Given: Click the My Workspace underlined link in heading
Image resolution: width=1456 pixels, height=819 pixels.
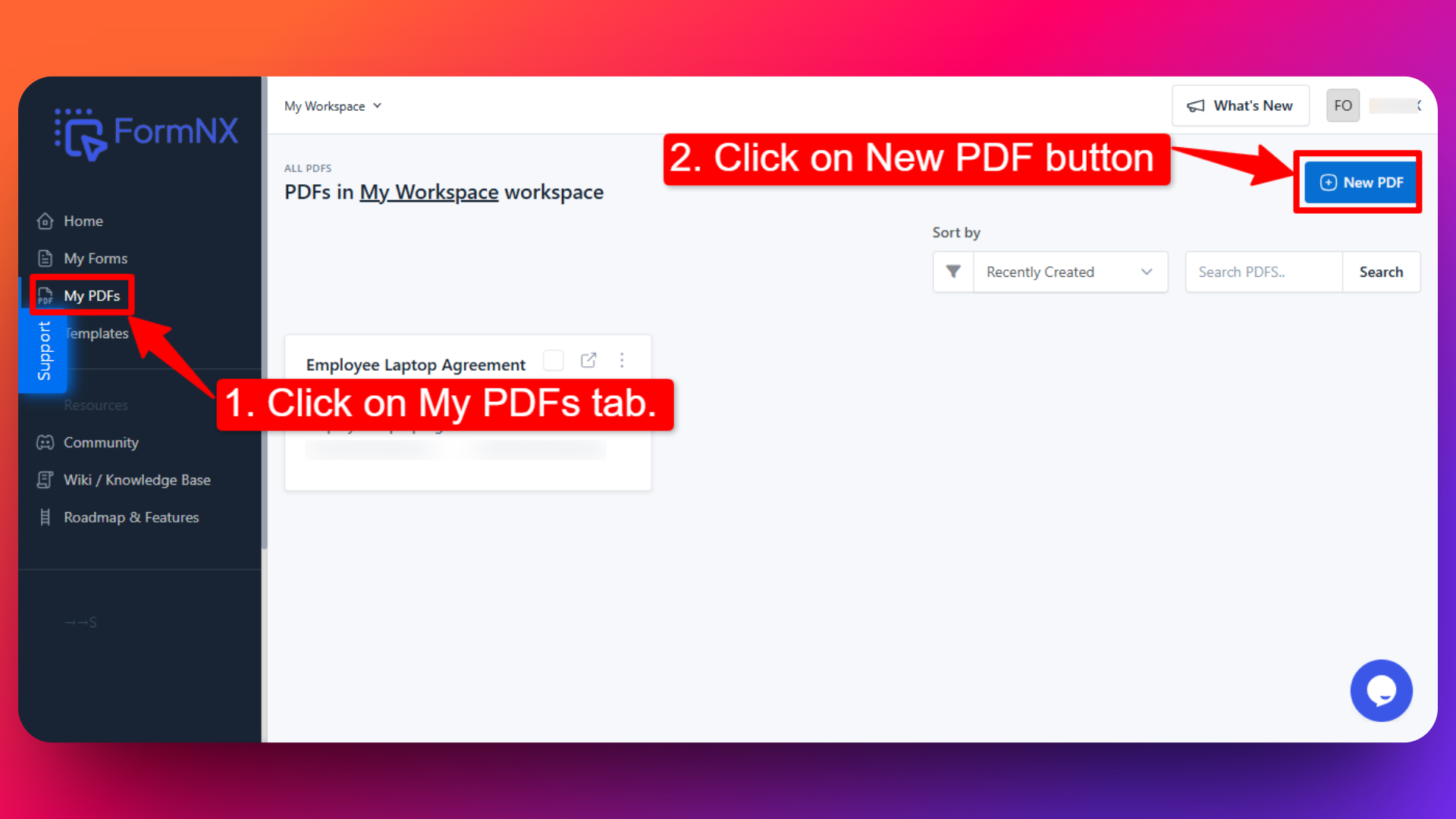Looking at the screenshot, I should point(428,193).
